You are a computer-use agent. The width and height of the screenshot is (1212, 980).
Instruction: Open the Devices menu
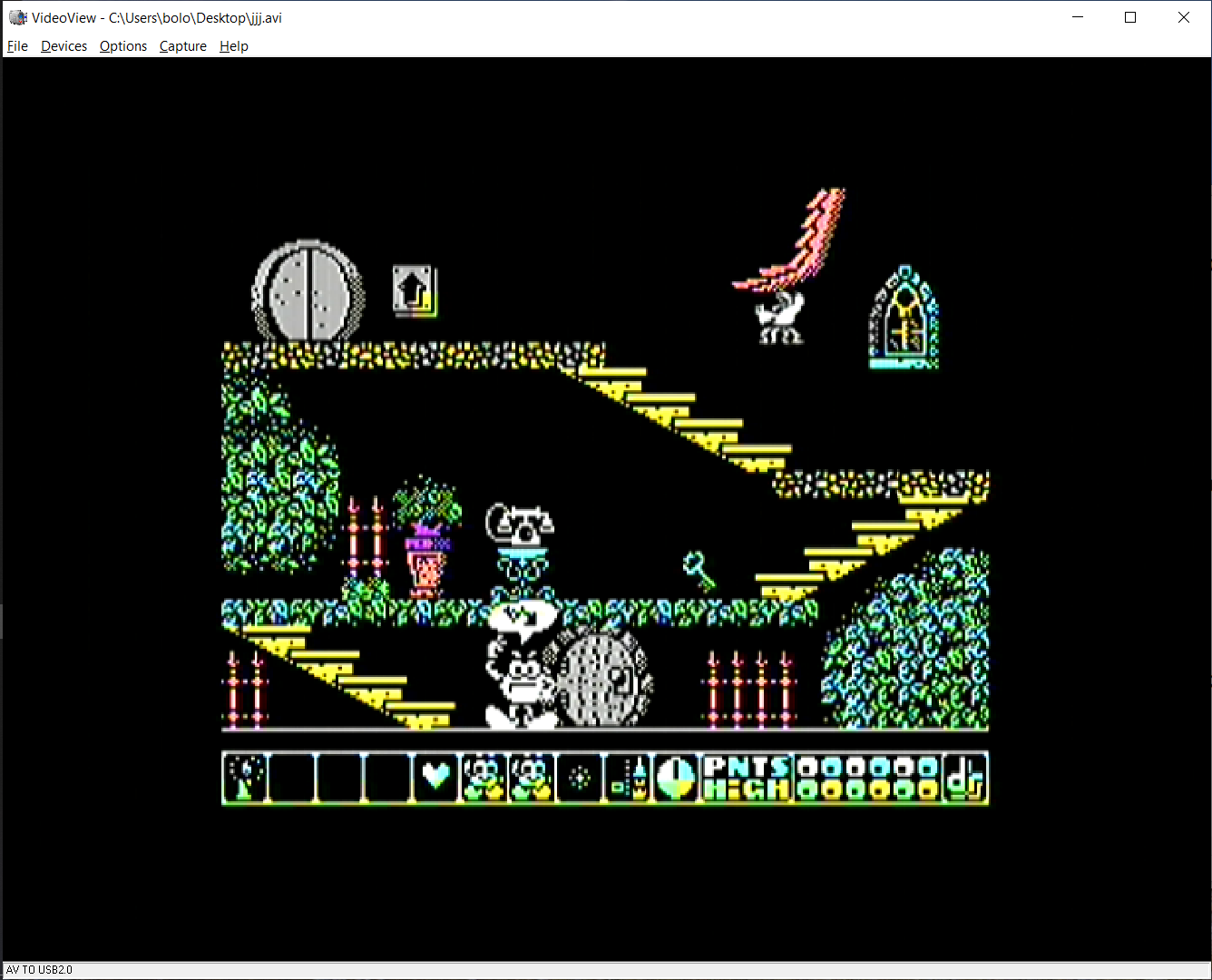point(64,46)
